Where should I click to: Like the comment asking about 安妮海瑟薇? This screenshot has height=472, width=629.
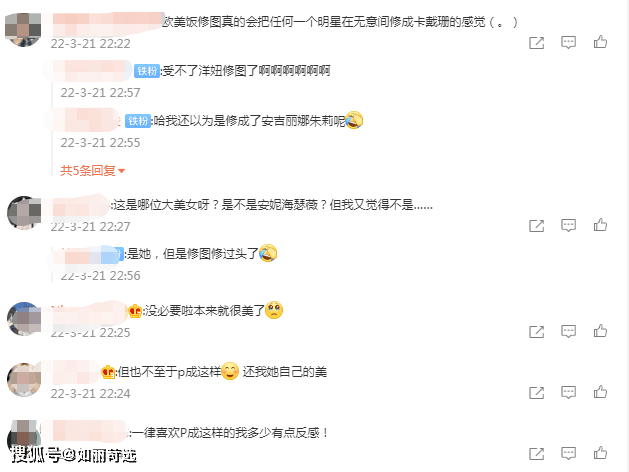click(x=600, y=225)
